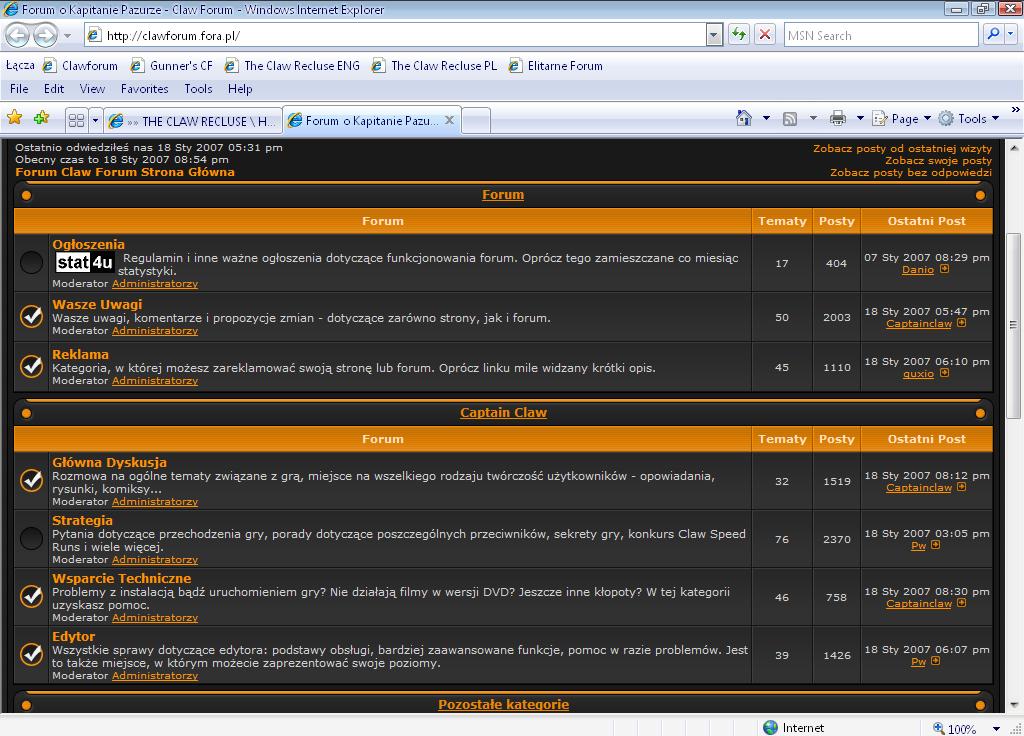Open the Page command menu
Image resolution: width=1024 pixels, height=736 pixels.
coord(902,118)
